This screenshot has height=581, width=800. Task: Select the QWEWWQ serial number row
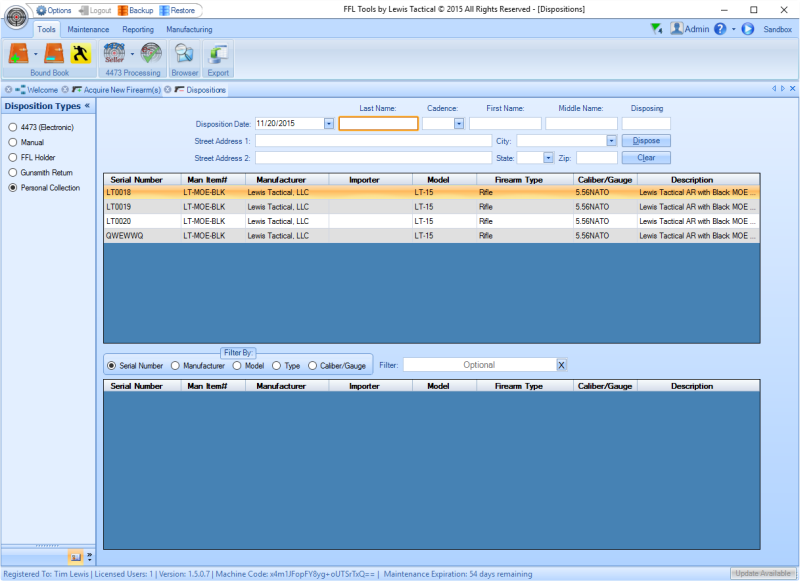coord(431,236)
